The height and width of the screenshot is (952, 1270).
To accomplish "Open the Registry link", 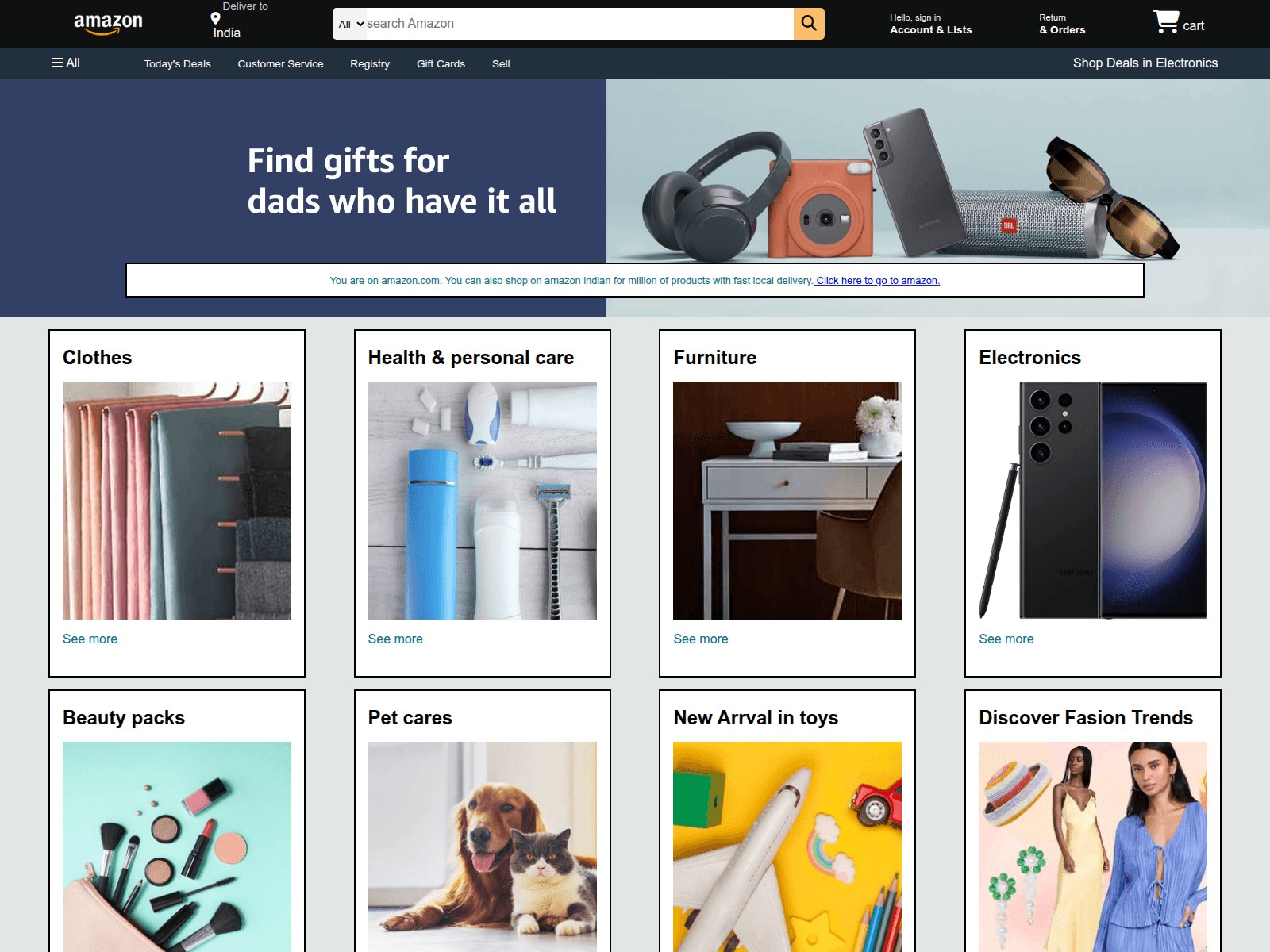I will [x=370, y=64].
